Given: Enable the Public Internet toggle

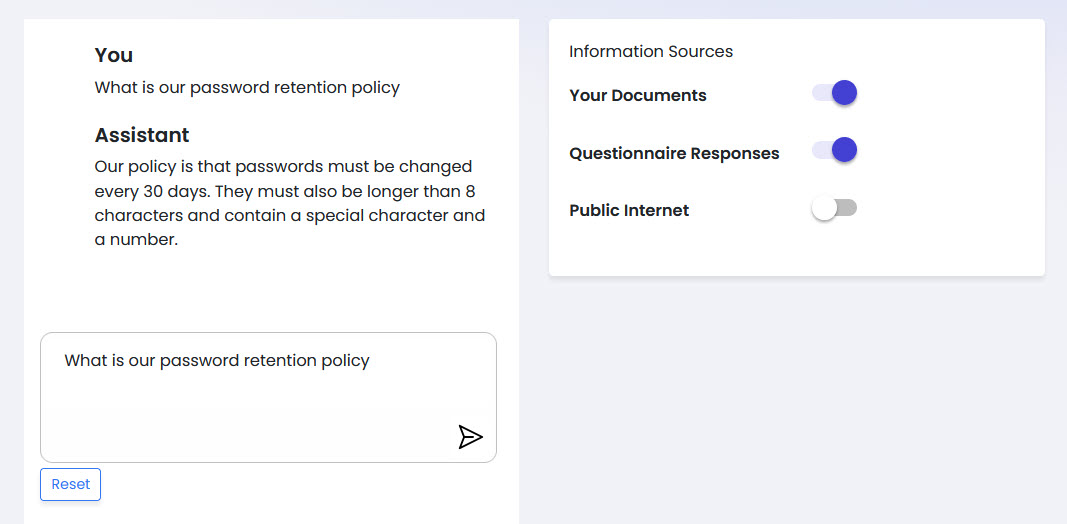Looking at the screenshot, I should pyautogui.click(x=834, y=208).
